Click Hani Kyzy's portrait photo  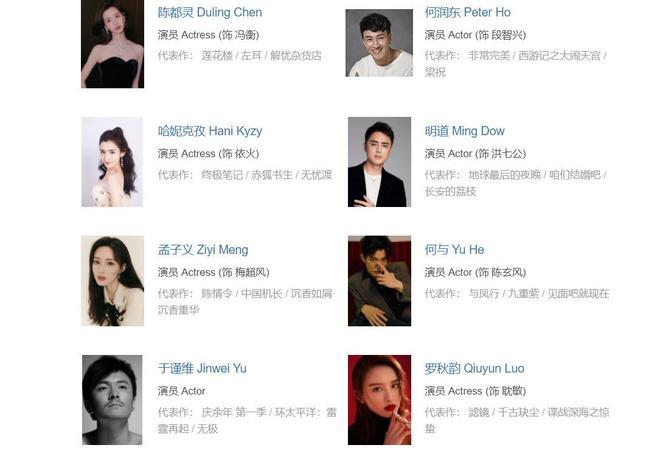[x=112, y=162]
